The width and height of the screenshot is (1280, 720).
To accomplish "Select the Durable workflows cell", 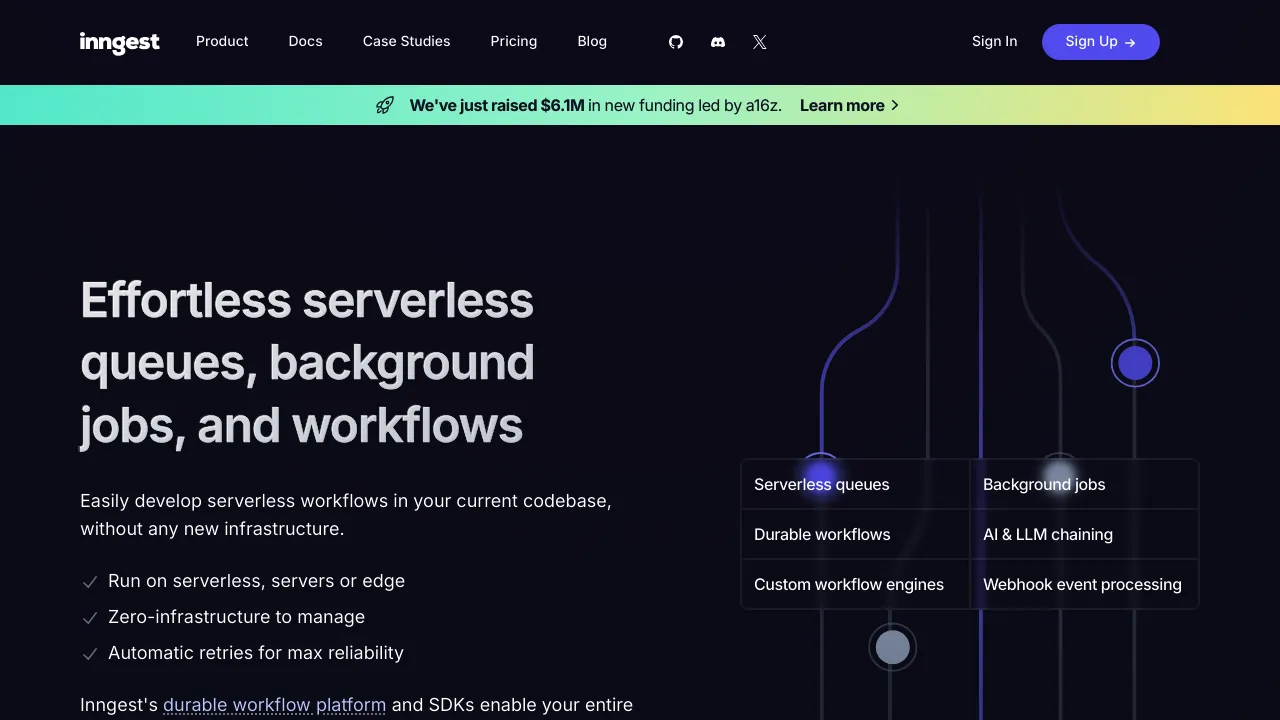I will click(x=855, y=534).
